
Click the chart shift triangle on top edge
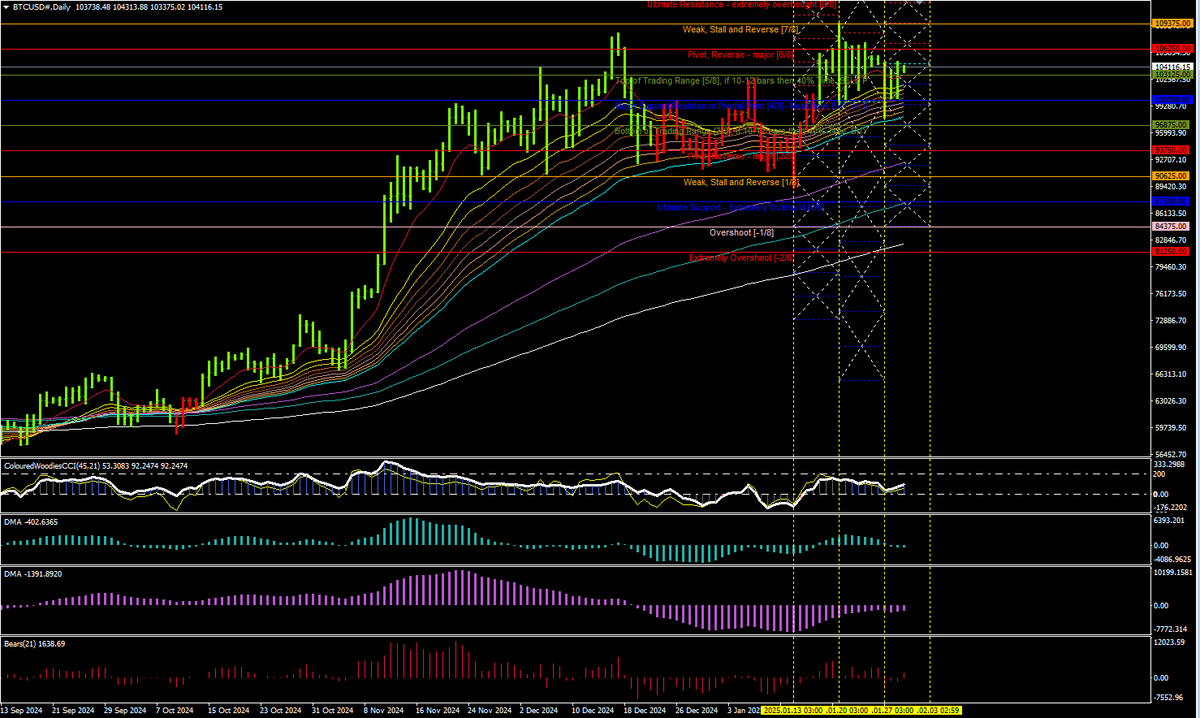pyautogui.click(x=920, y=3)
